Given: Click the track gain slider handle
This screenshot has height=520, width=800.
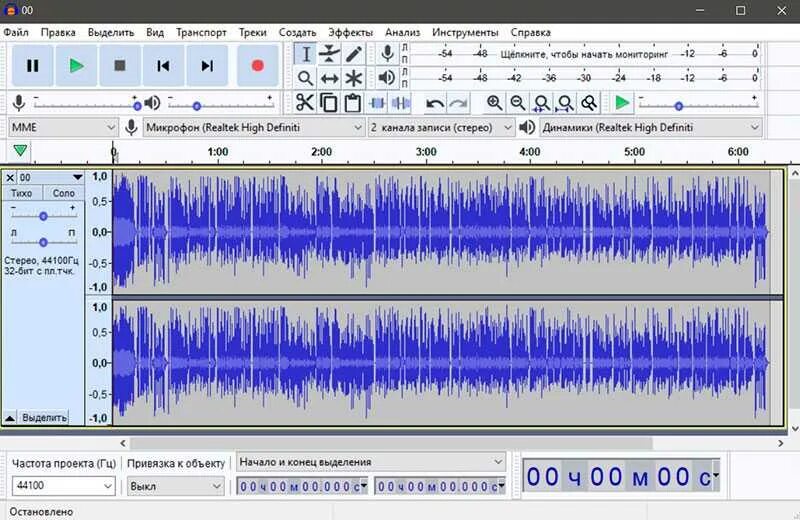Looking at the screenshot, I should pyautogui.click(x=43, y=216).
